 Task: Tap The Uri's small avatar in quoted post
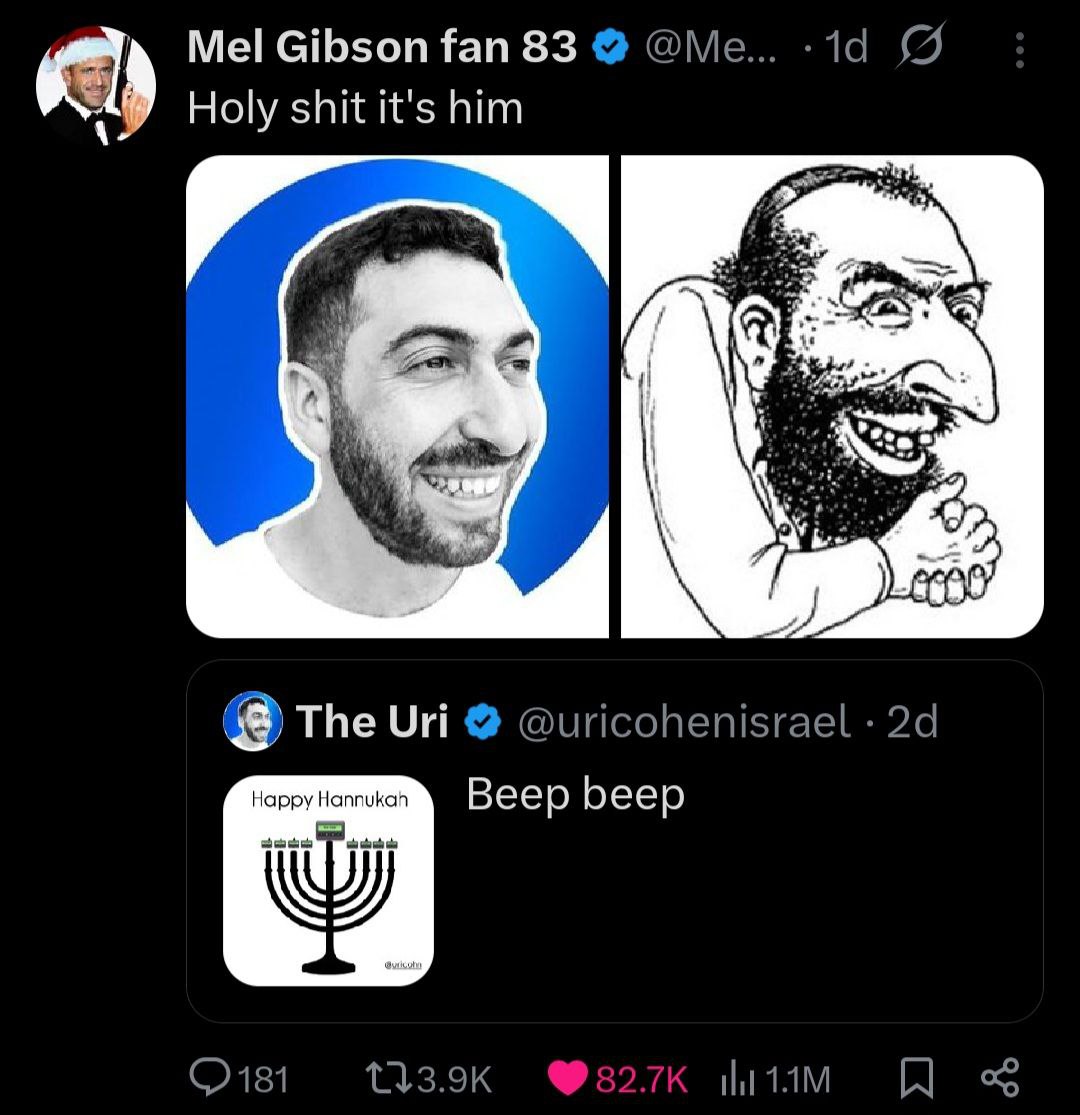click(252, 721)
